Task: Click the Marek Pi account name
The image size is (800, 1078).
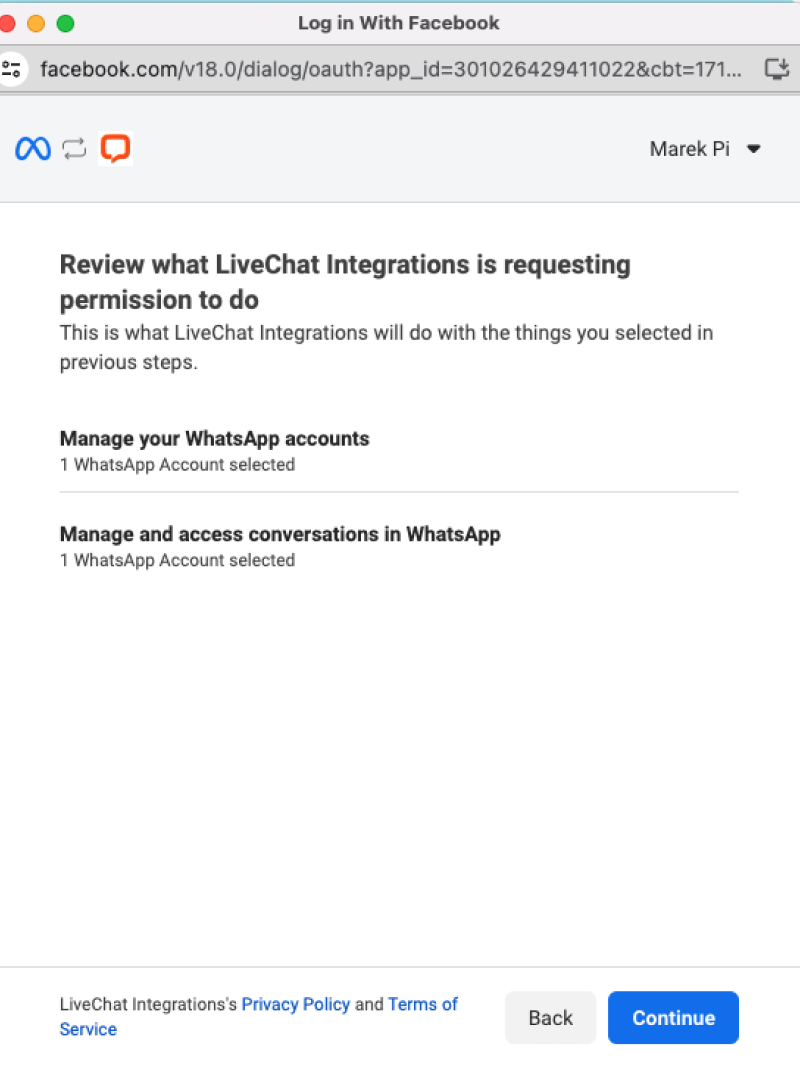Action: tap(689, 149)
